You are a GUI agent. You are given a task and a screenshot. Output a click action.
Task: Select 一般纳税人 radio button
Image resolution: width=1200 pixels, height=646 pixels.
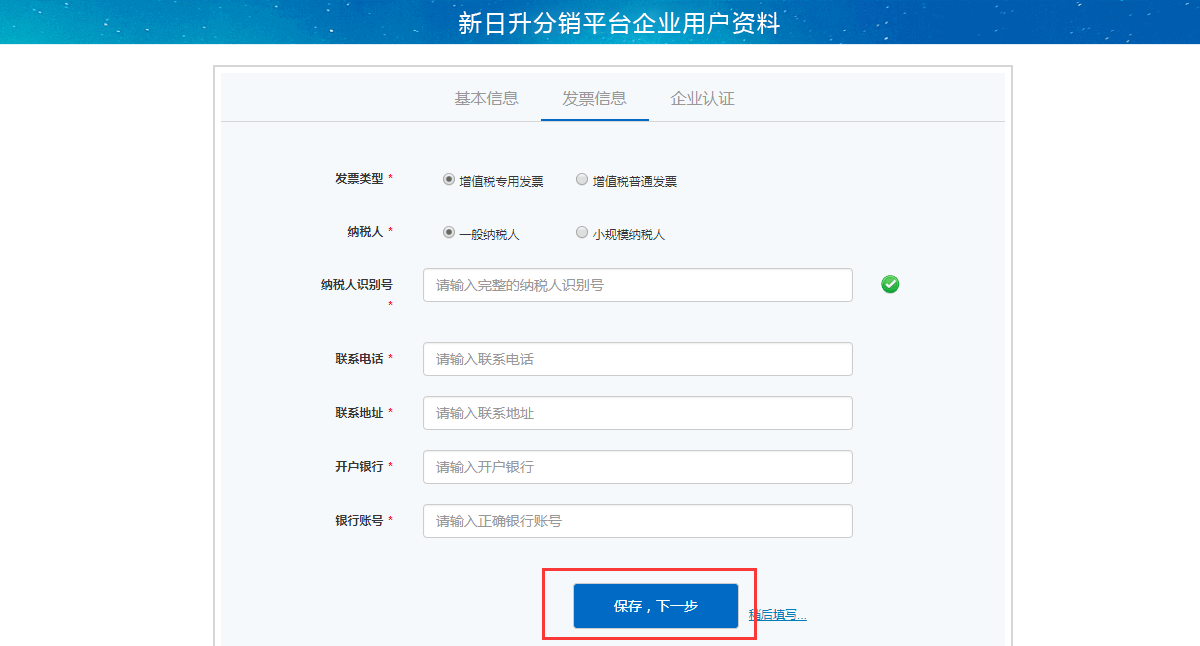[x=449, y=233]
